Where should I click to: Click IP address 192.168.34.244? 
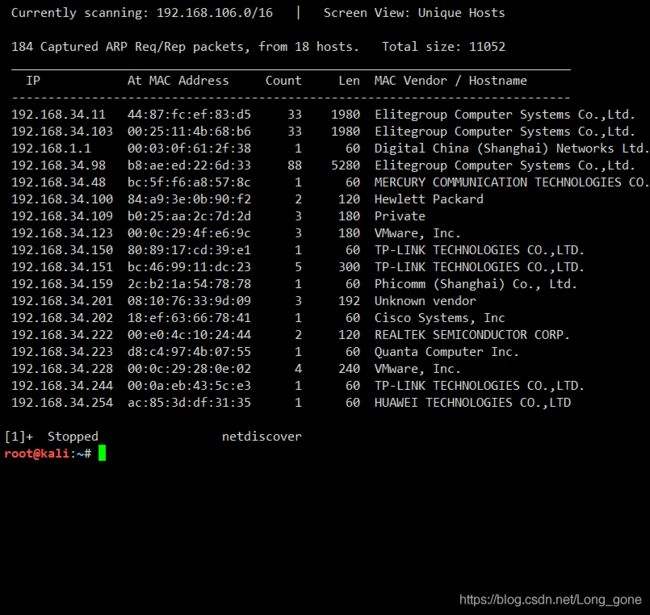[x=62, y=386]
